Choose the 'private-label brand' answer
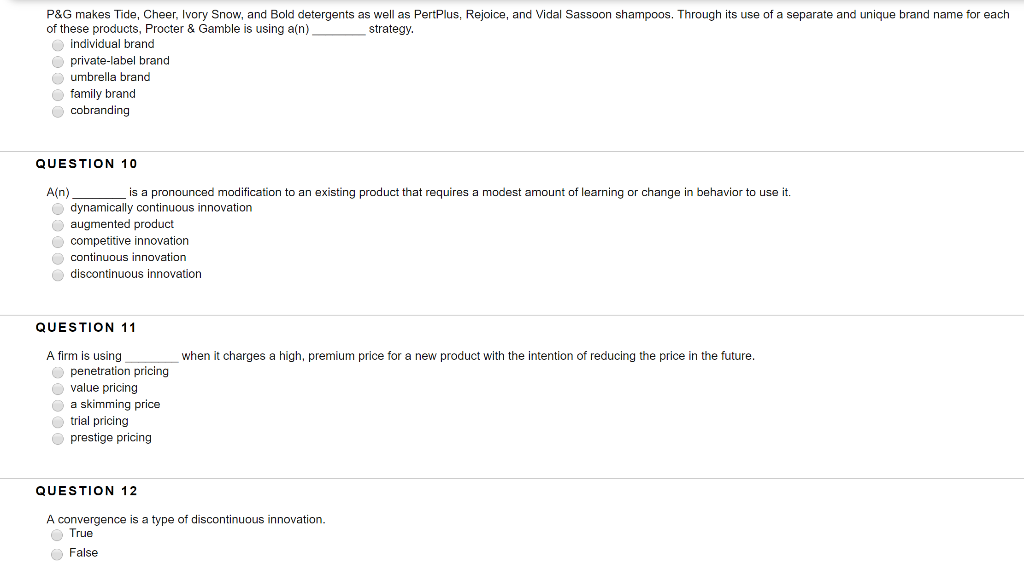1024x587 pixels. [x=58, y=61]
